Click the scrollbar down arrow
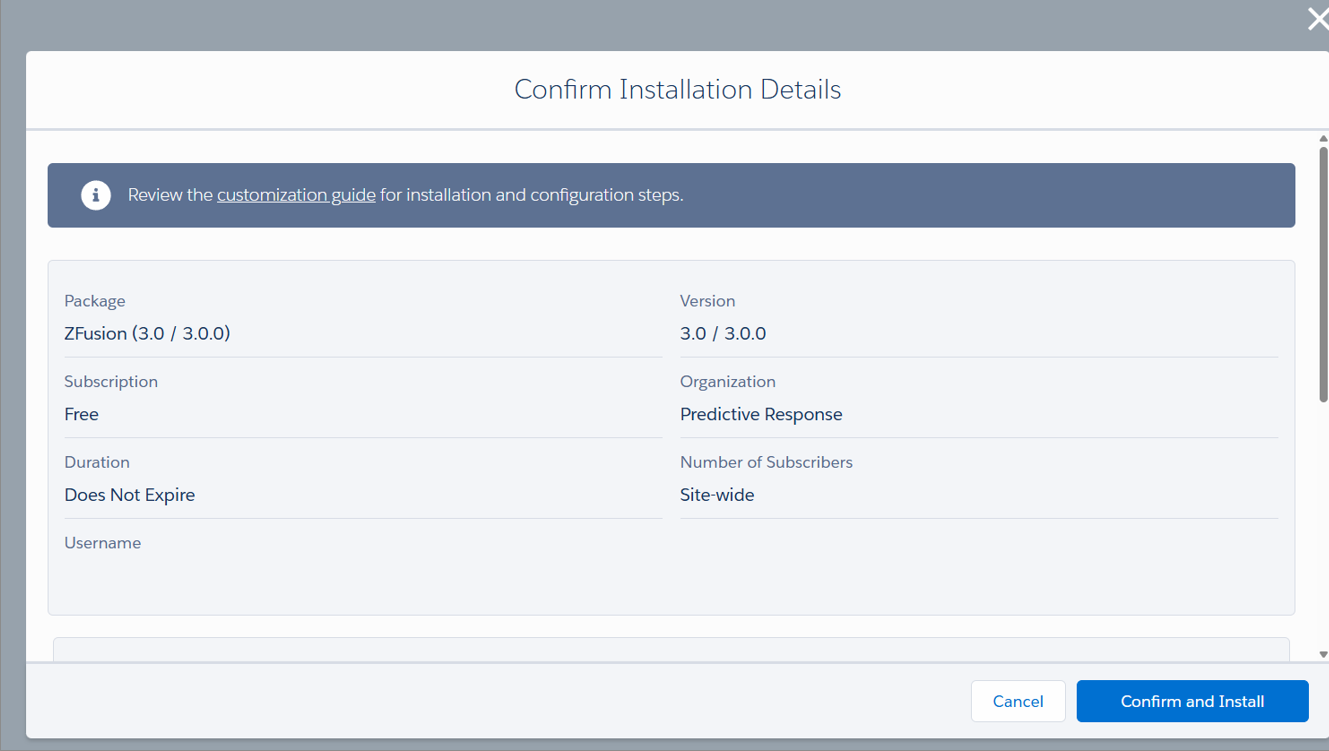This screenshot has width=1329, height=751. pos(1323,655)
